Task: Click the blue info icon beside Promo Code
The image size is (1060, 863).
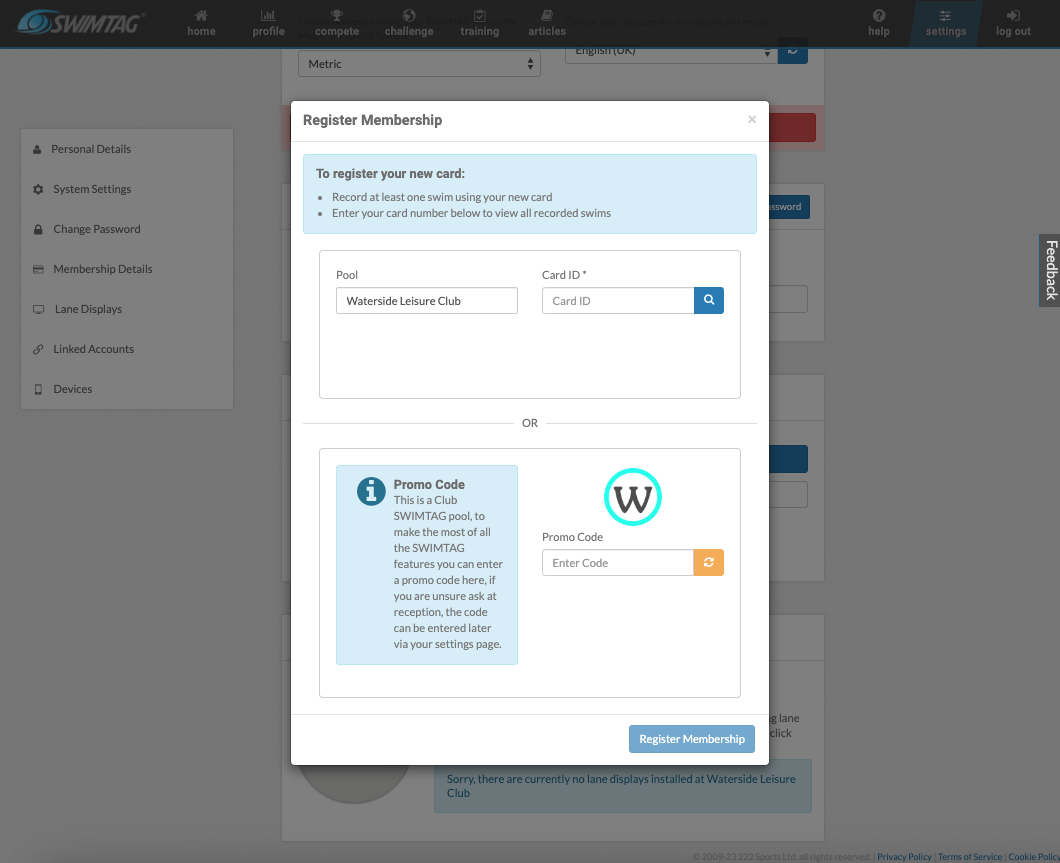Action: coord(371,491)
